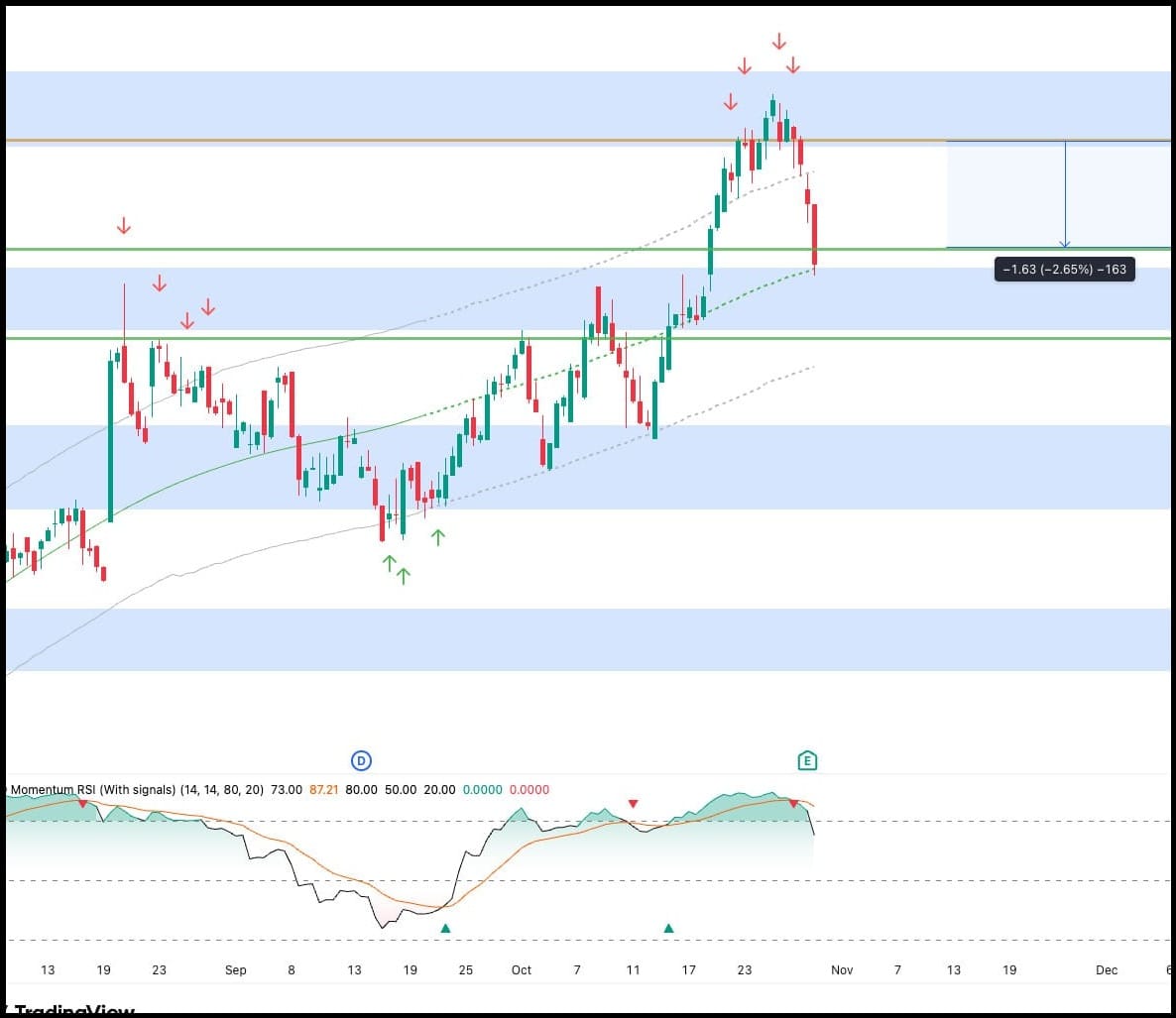Click the Oct label on time axis
Screen dimensions: 1176x1018
pos(521,969)
